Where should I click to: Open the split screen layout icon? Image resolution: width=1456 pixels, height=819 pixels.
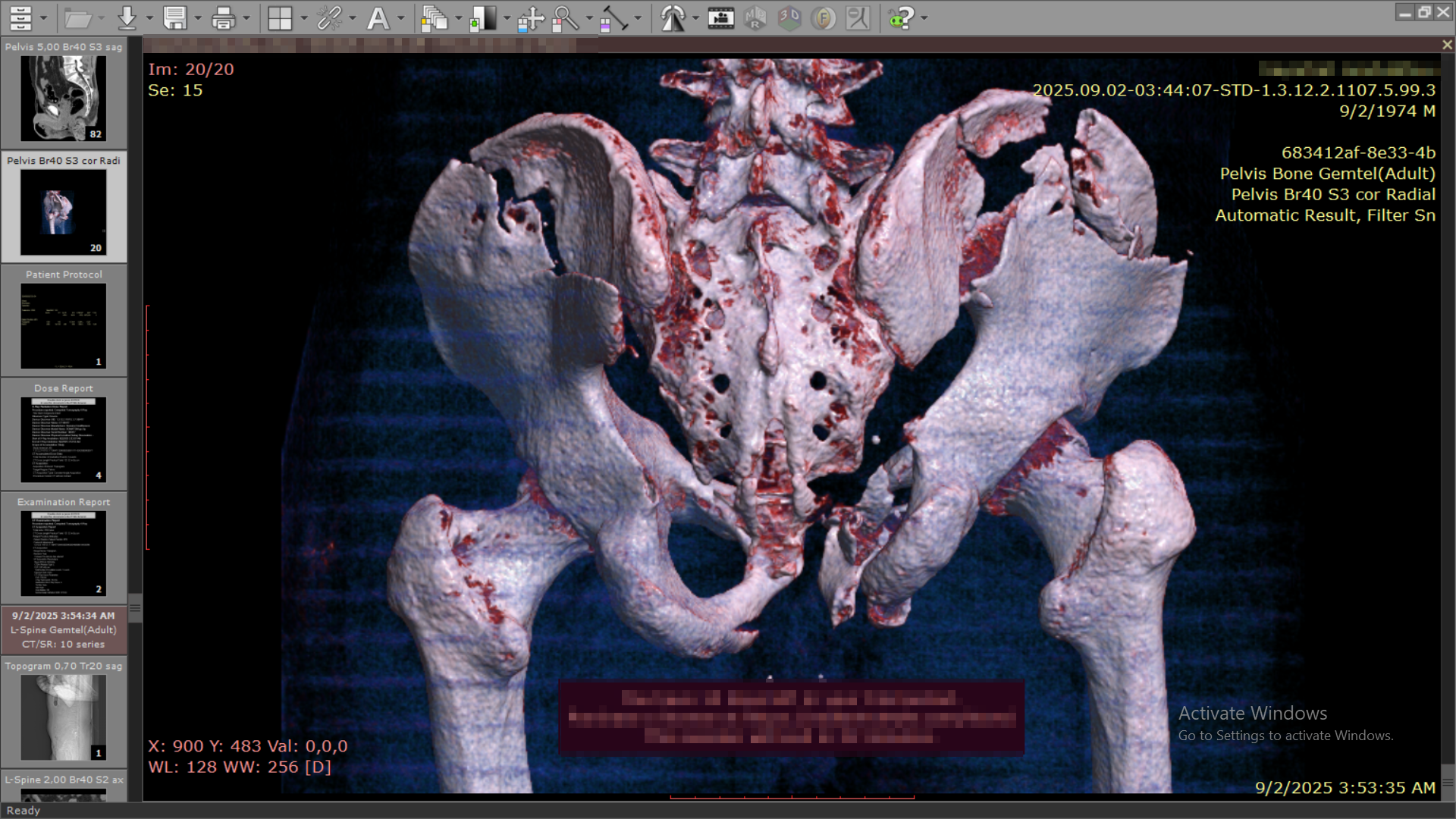coord(280,17)
